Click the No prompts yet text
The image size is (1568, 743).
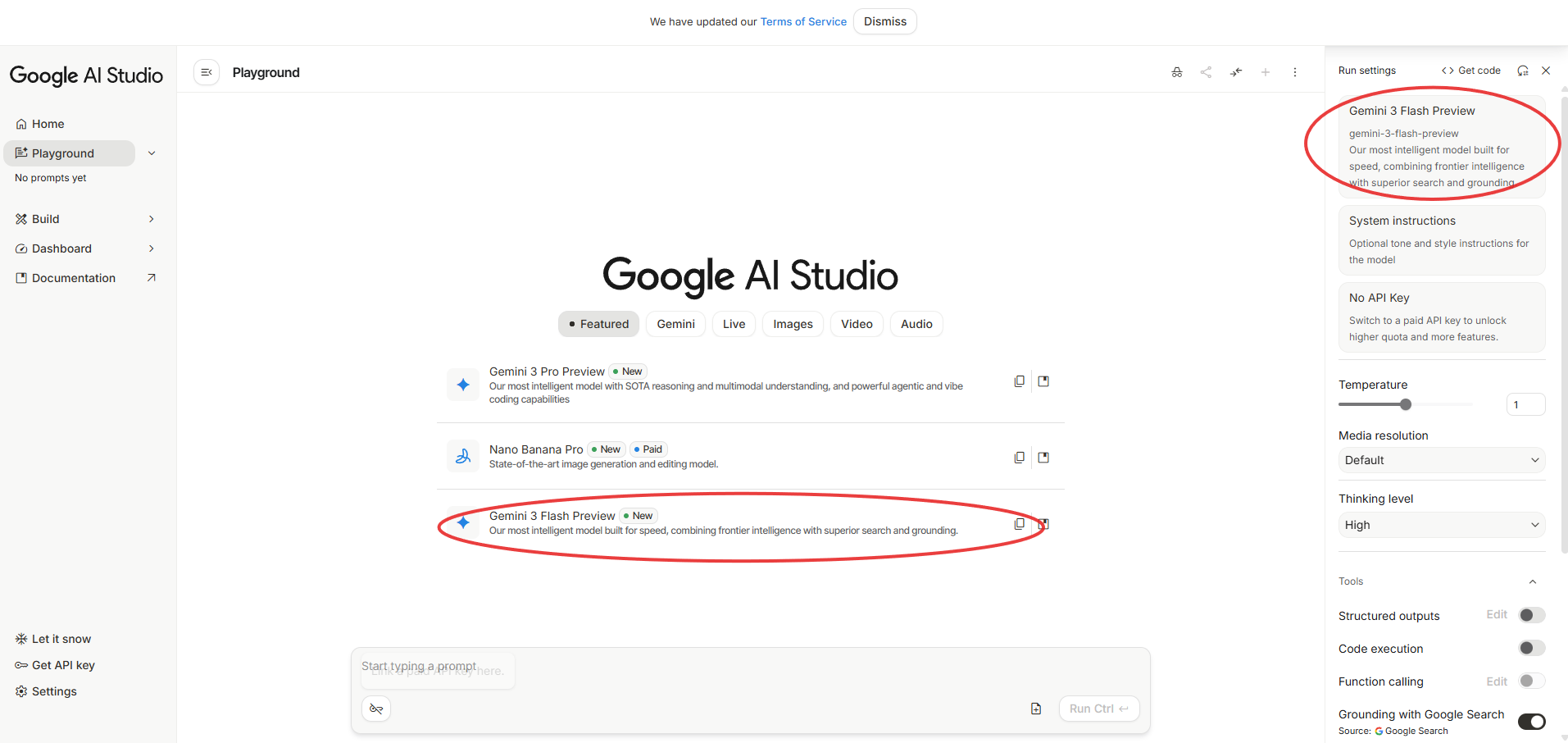pyautogui.click(x=51, y=178)
